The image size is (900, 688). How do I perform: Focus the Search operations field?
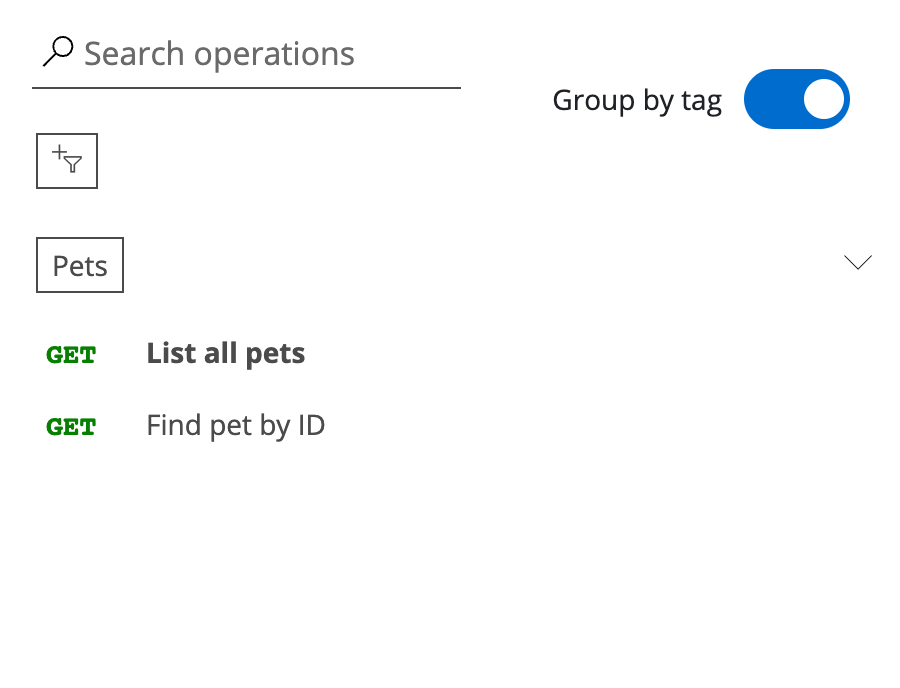click(x=247, y=54)
